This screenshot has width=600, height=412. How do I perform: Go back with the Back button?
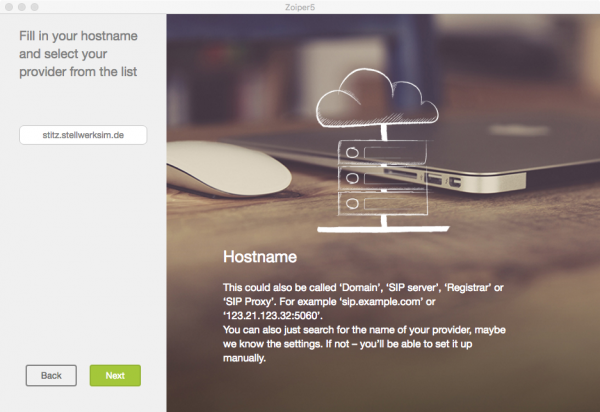coord(51,375)
